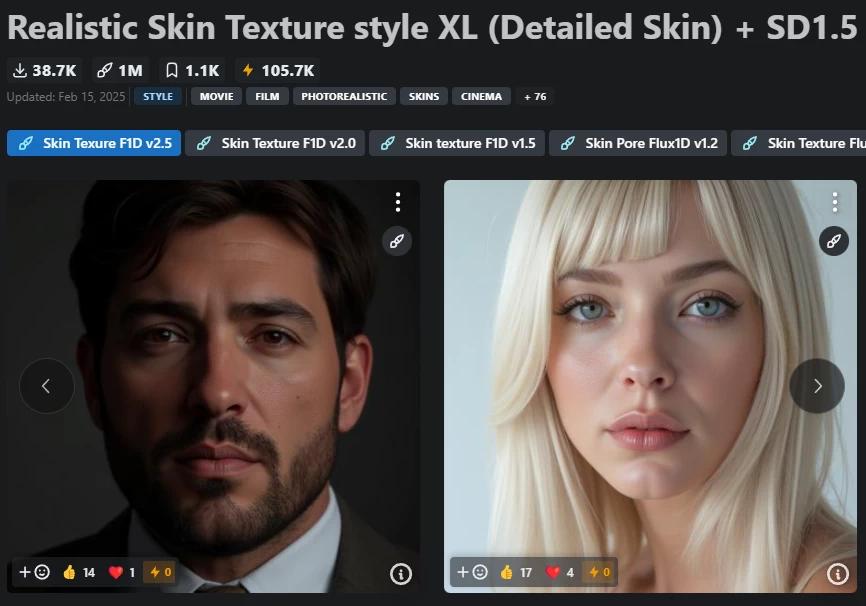Open three-dot menu on the man's image
866x606 pixels.
(397, 202)
